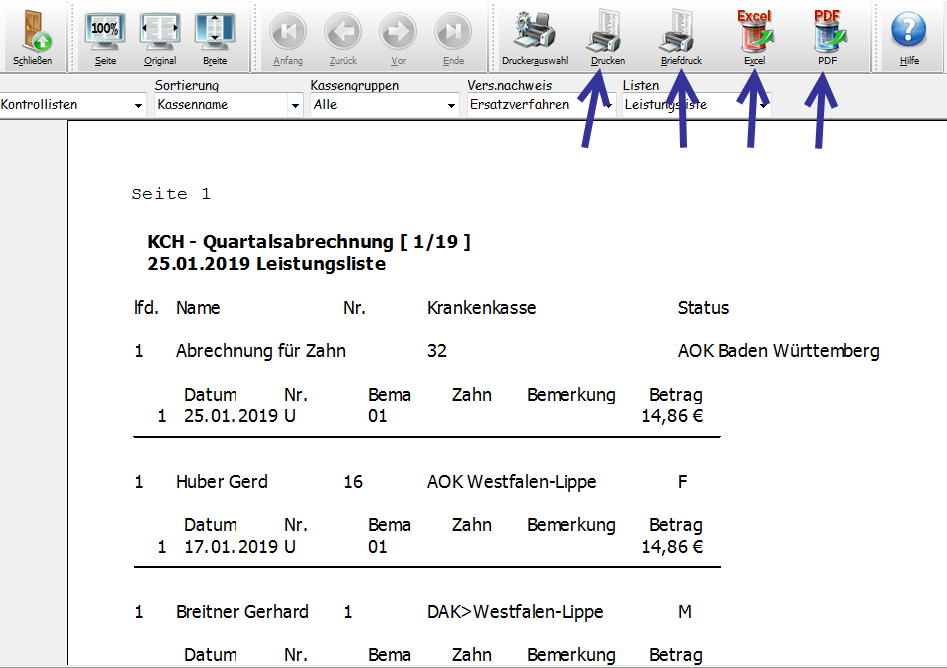Open the Kassengruppen dropdown showing Alle
Image resolution: width=947 pixels, height=668 pixels.
click(451, 105)
